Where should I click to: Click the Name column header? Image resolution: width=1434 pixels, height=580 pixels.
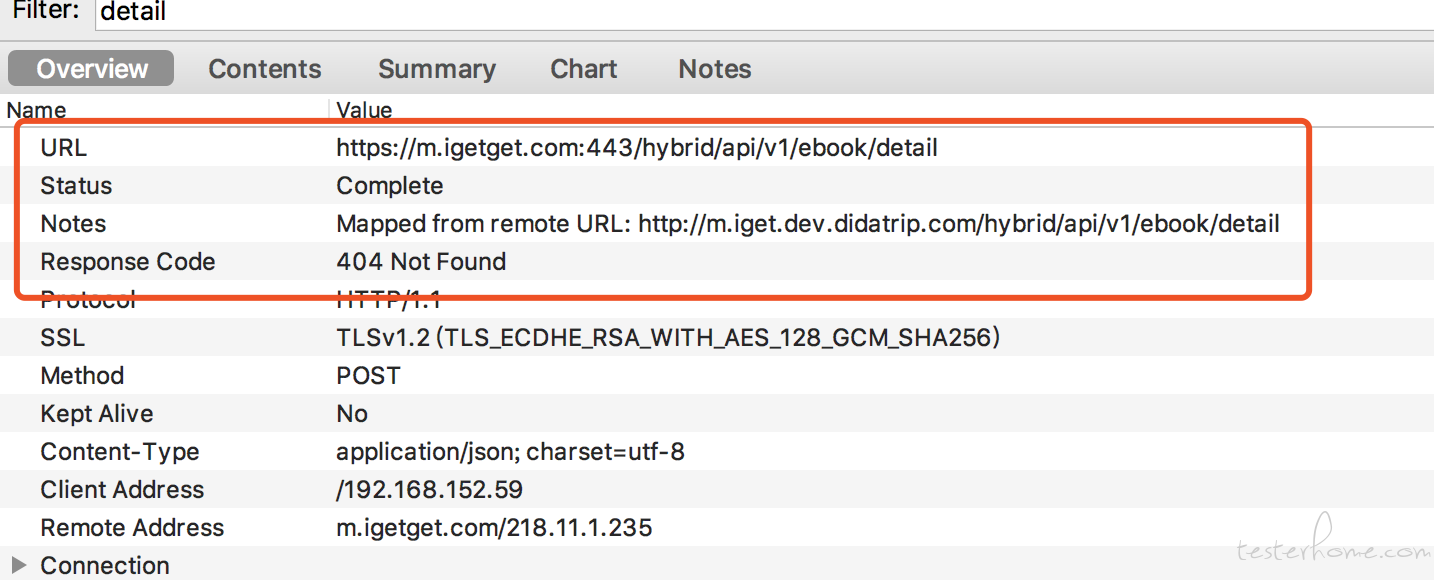[164, 110]
